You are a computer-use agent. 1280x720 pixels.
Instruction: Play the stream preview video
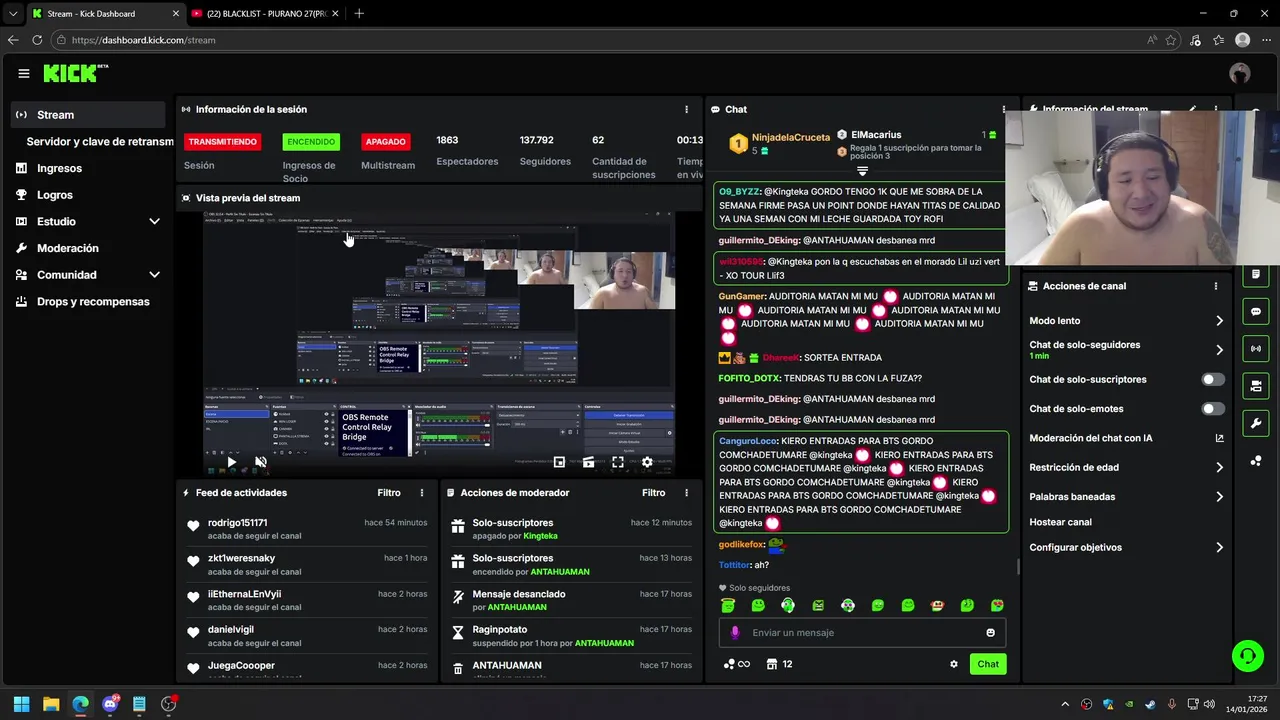coord(231,462)
